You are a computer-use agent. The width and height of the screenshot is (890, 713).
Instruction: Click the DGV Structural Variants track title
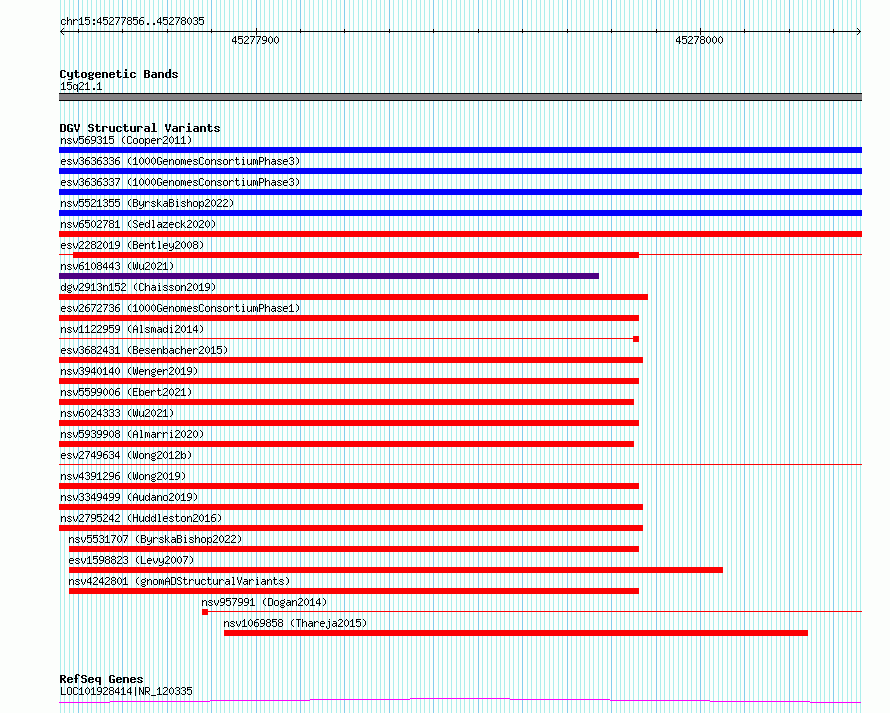tap(140, 128)
